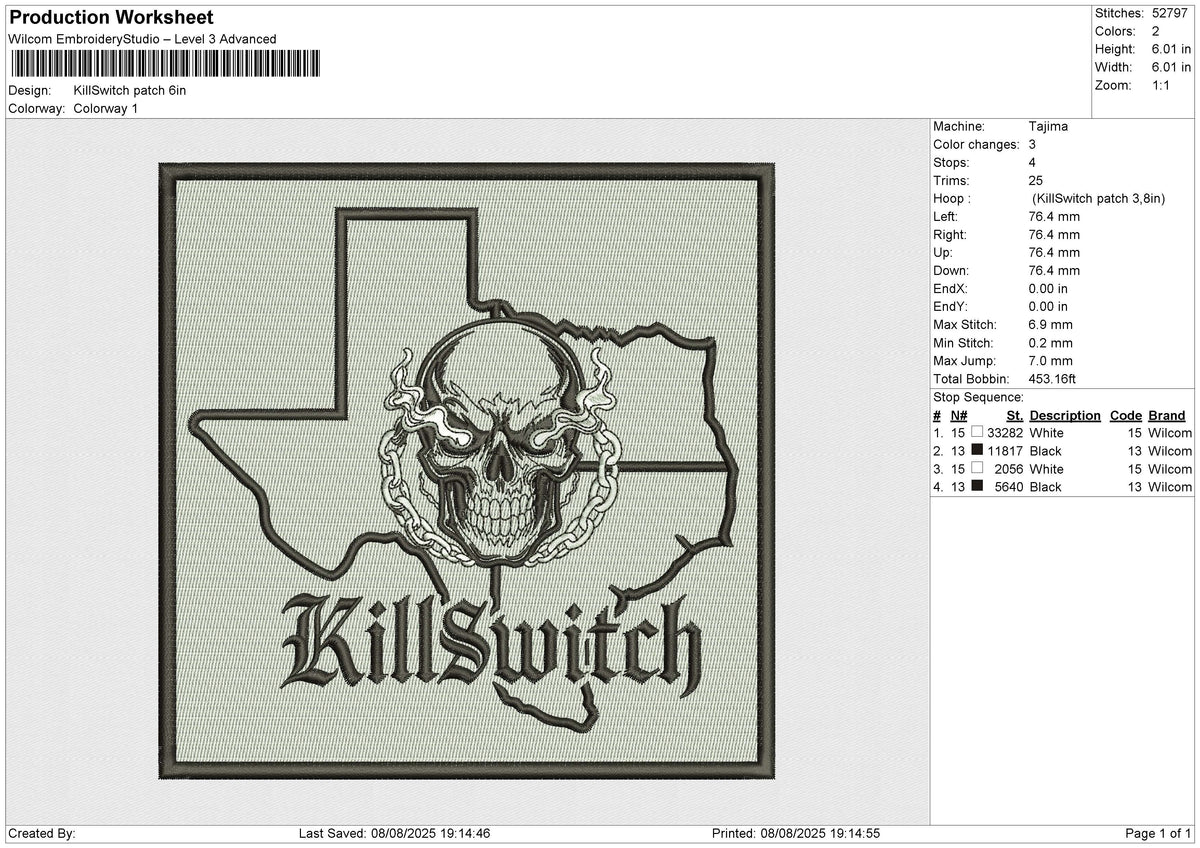Click the 76.4 mm value beside Up
This screenshot has height=848, width=1200.
point(1054,252)
